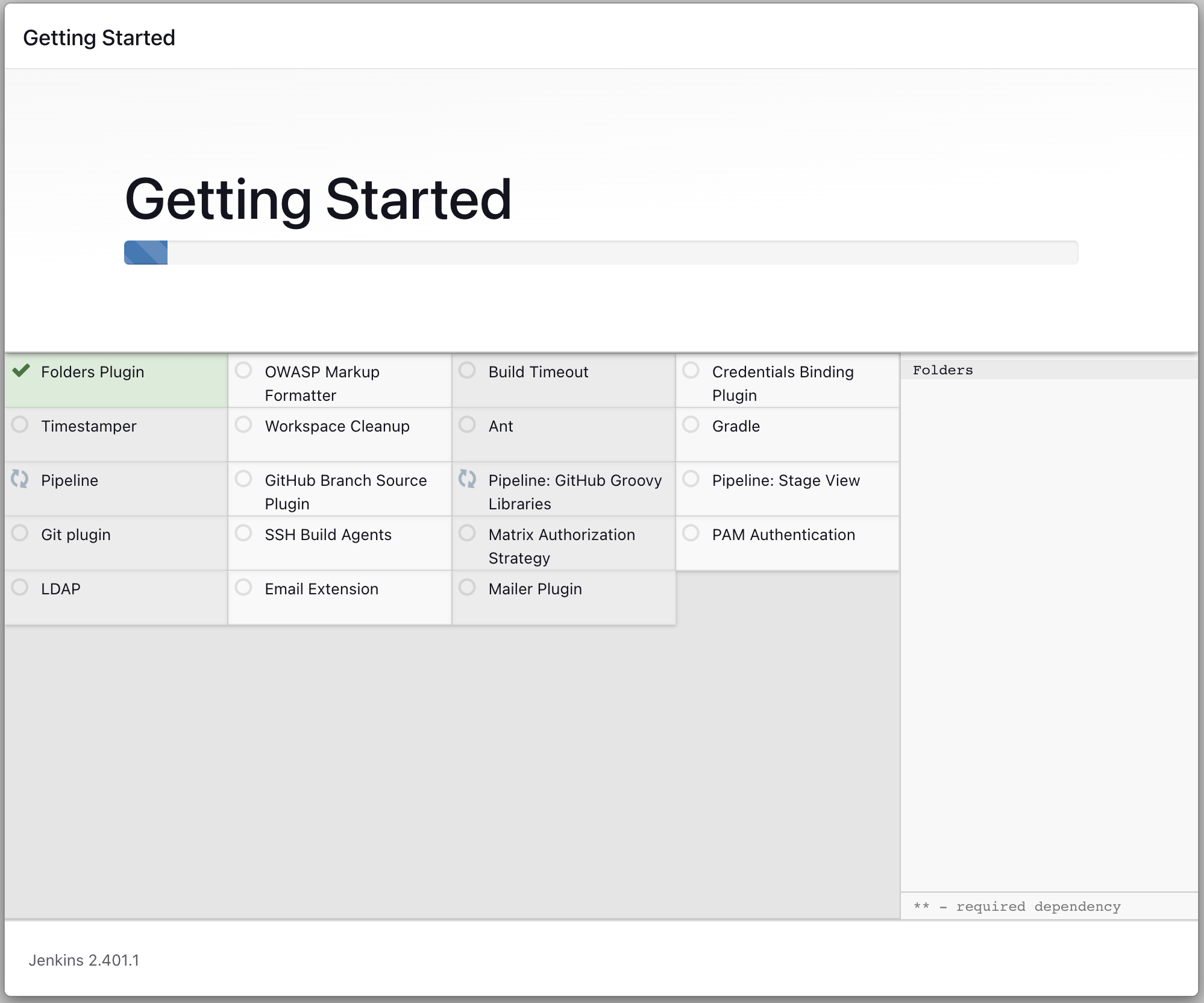Enable the Git plugin
The image size is (1204, 1003).
click(x=19, y=533)
